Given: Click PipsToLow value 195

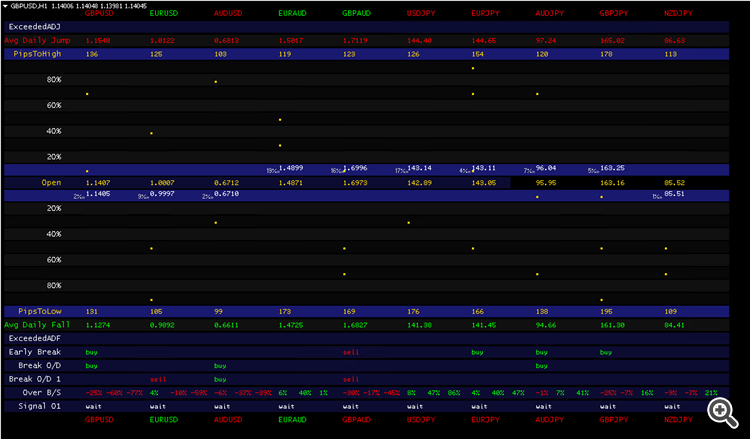Looking at the screenshot, I should click(606, 311).
